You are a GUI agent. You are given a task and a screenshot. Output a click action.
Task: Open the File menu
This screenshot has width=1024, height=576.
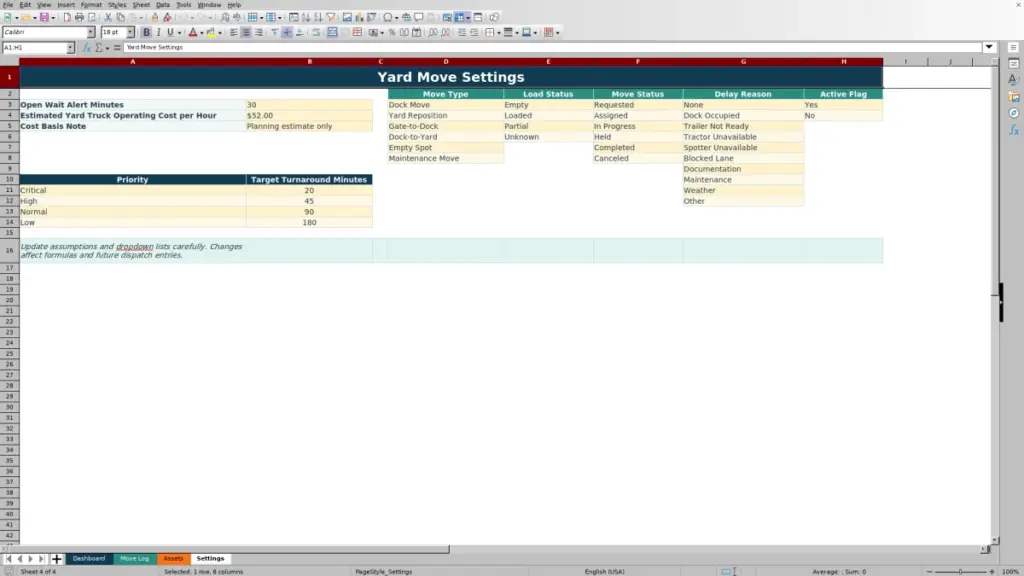click(8, 5)
